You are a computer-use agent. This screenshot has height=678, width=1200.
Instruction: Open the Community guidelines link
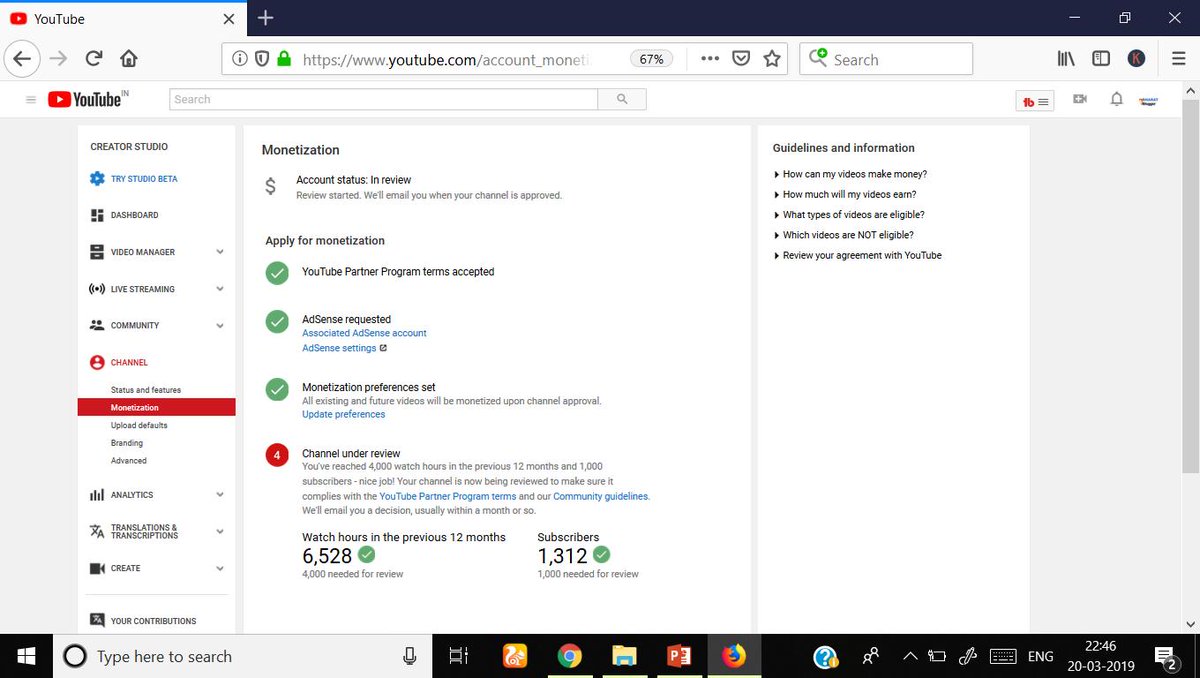600,496
